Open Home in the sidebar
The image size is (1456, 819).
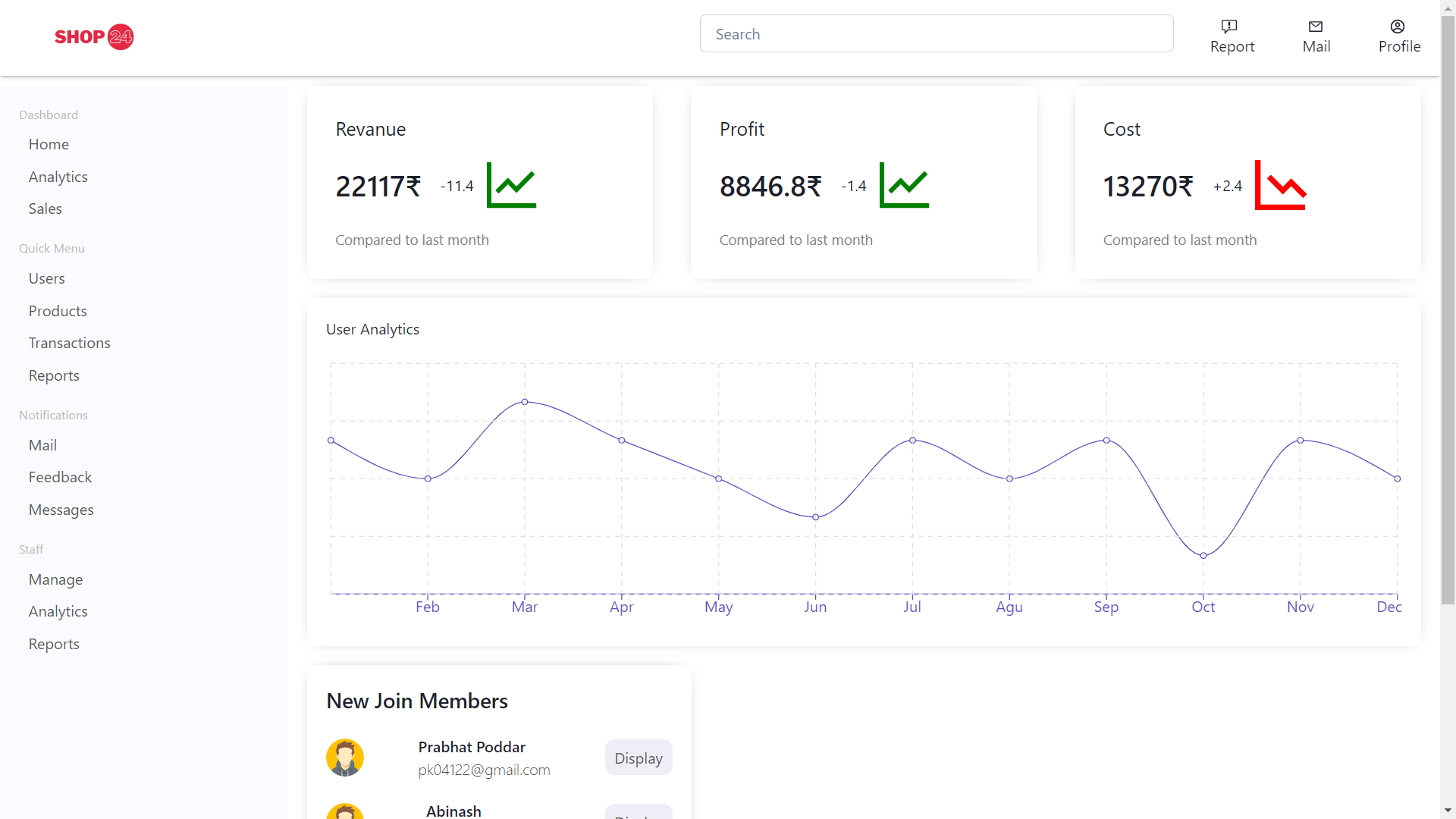(49, 144)
